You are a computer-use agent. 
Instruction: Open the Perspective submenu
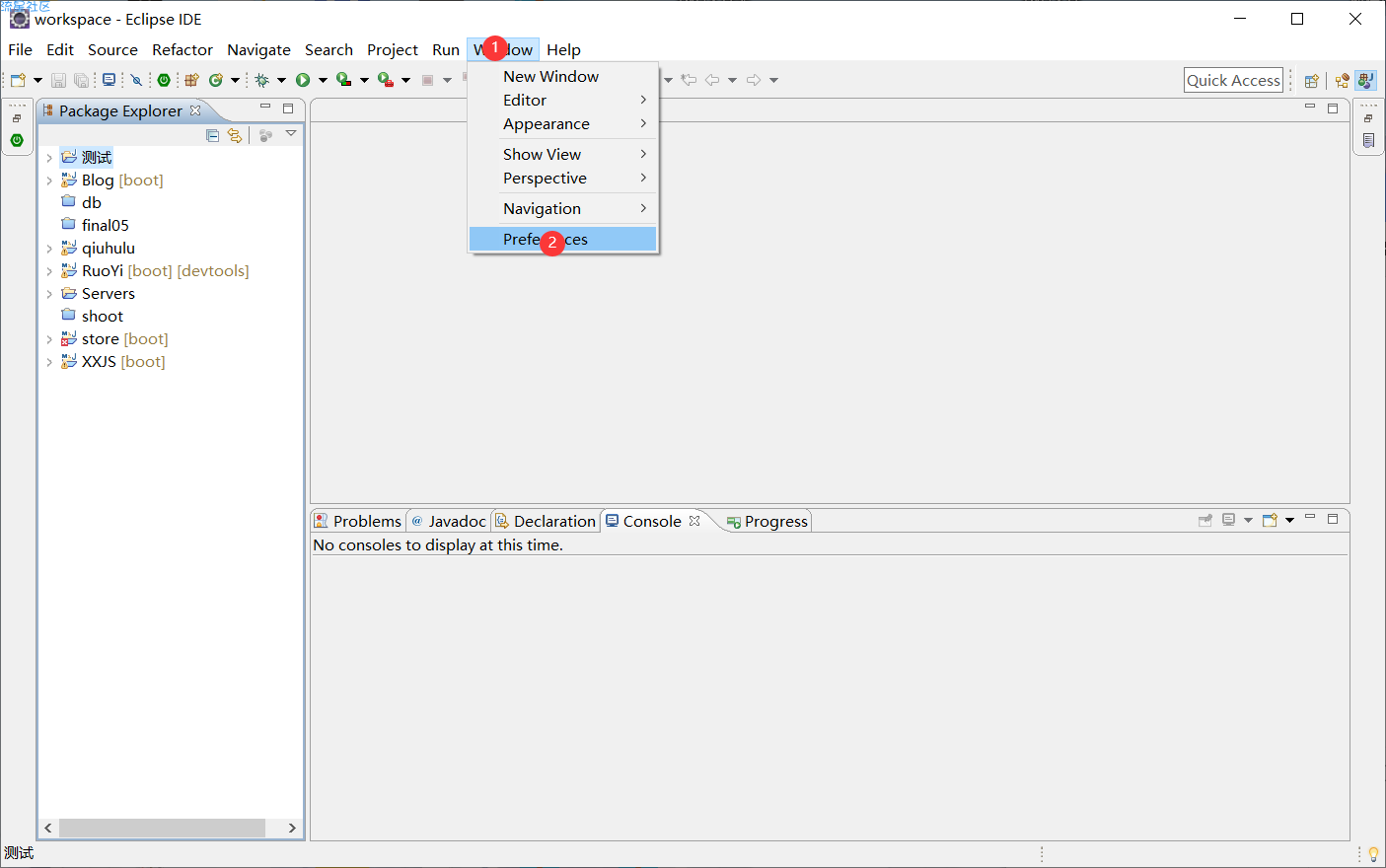562,178
